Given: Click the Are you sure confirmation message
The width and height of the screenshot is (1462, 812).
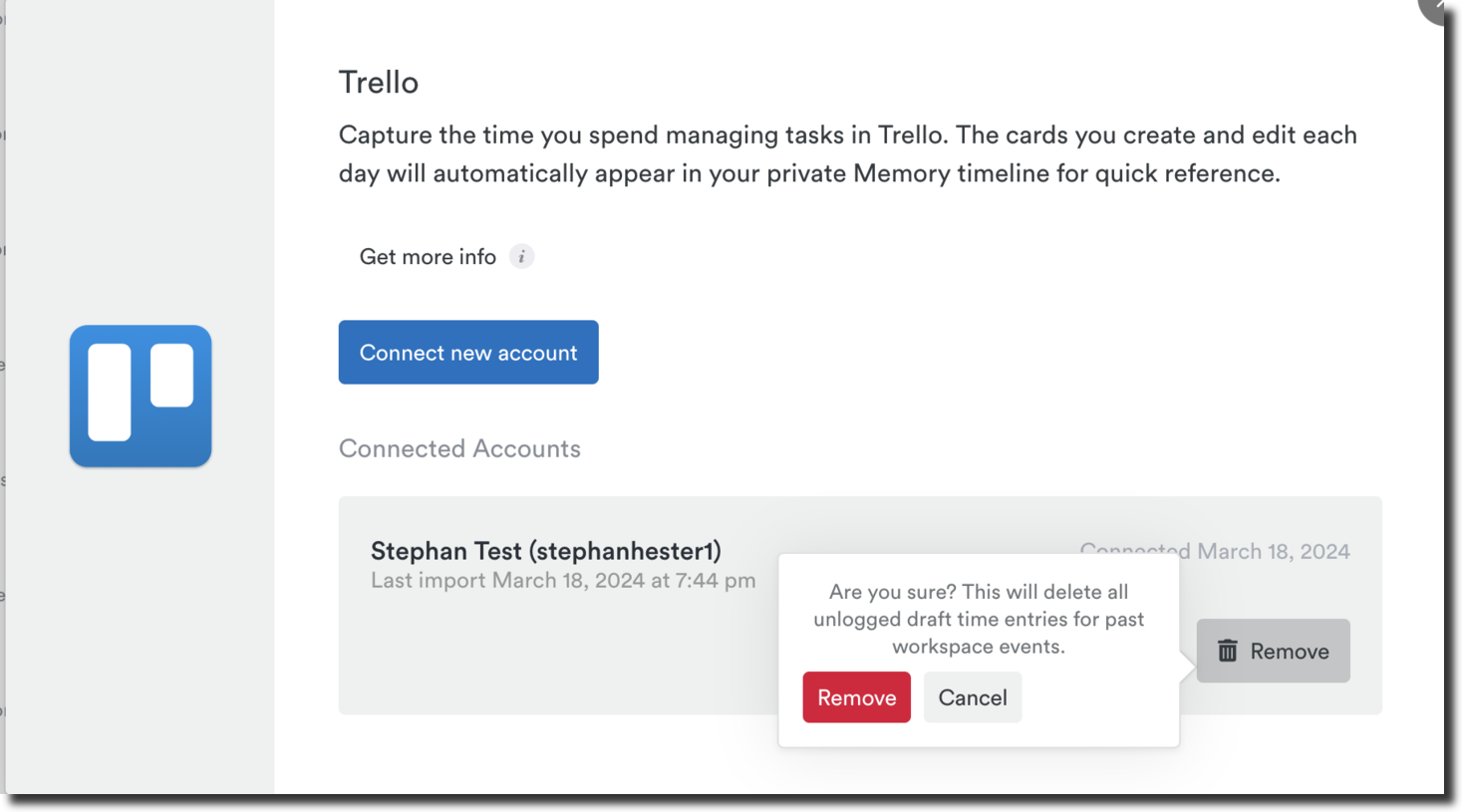Looking at the screenshot, I should coord(979,619).
